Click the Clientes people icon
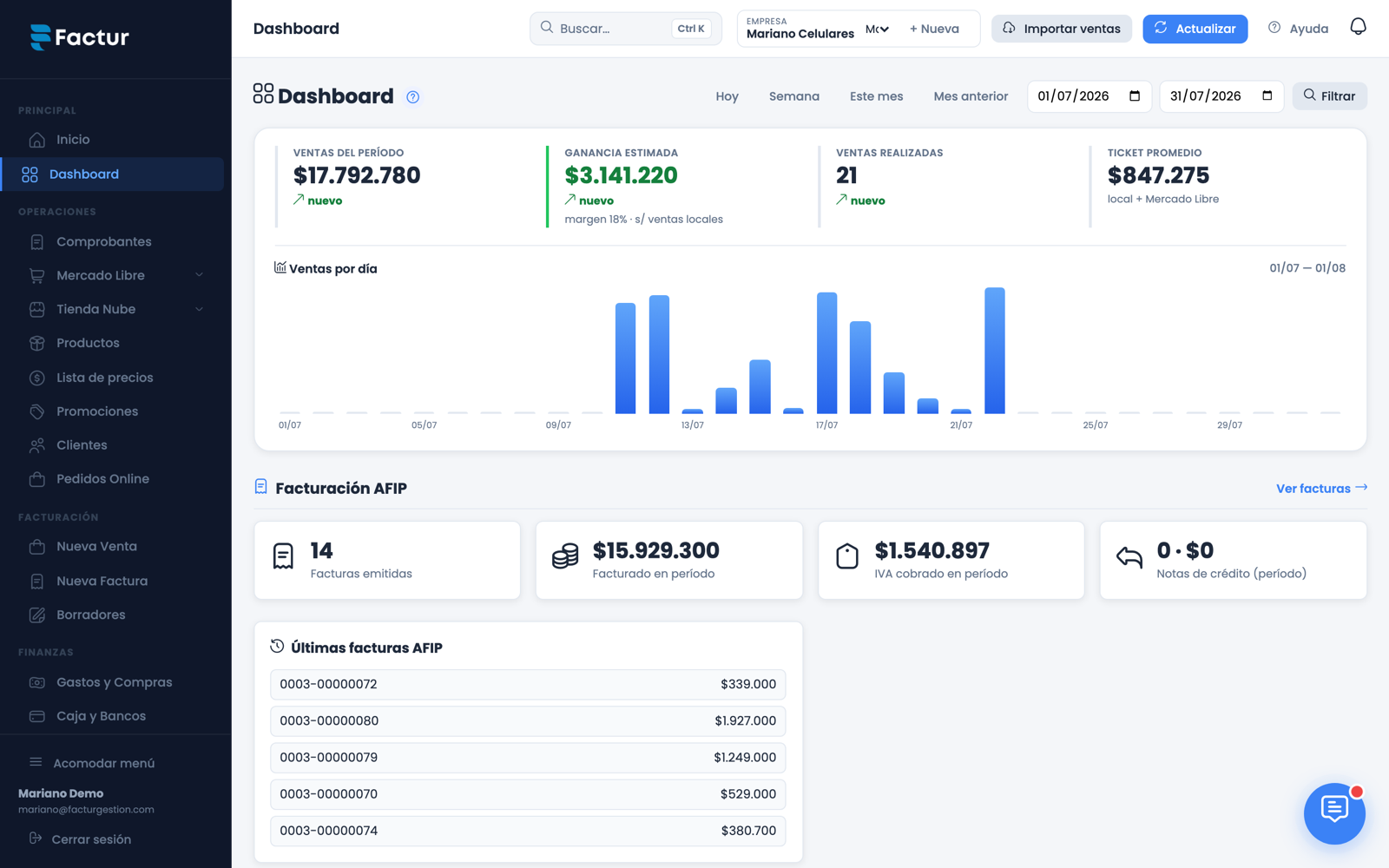This screenshot has width=1389, height=868. click(36, 445)
